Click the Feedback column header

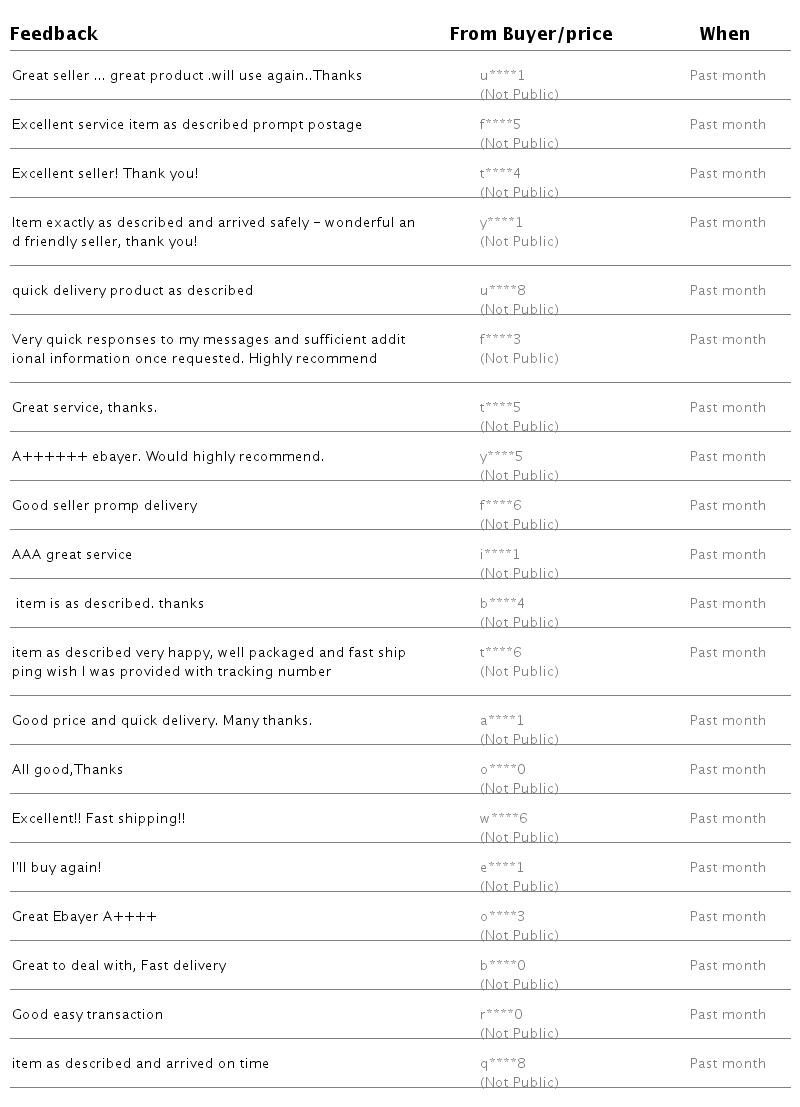54,34
